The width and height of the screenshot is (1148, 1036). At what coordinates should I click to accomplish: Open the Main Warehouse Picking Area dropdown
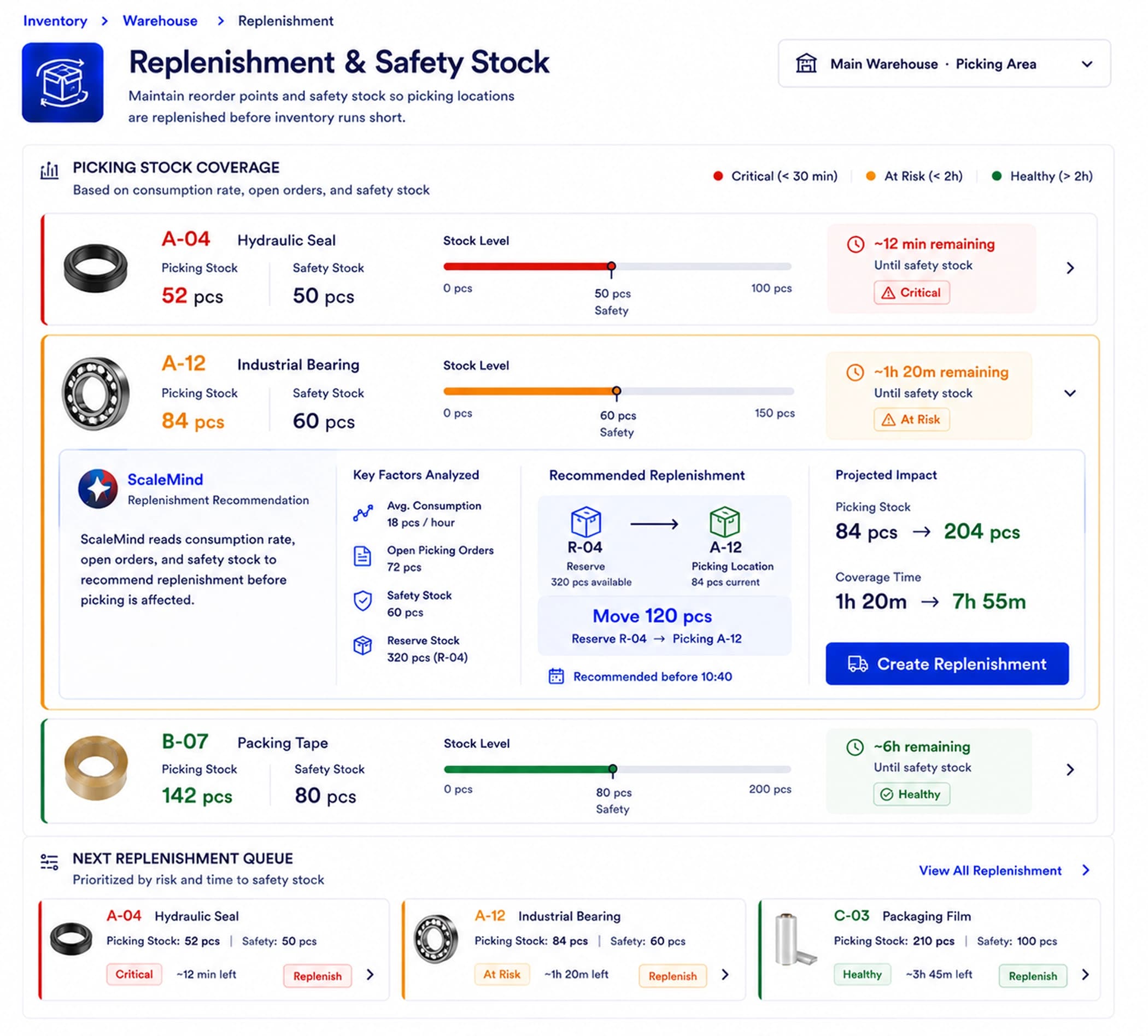point(944,63)
